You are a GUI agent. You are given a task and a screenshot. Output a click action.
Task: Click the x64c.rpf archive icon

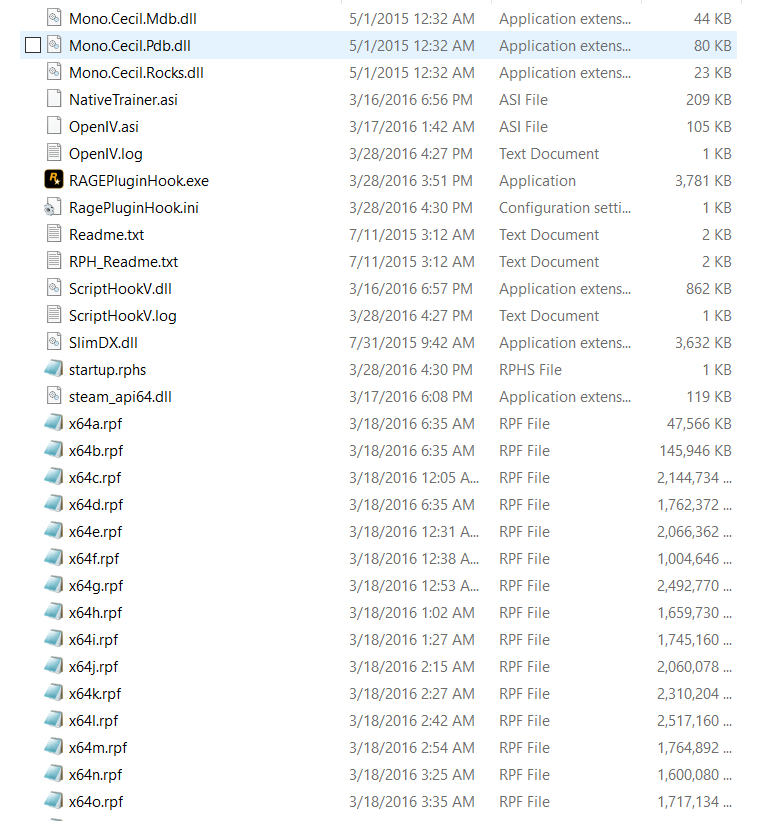[54, 476]
